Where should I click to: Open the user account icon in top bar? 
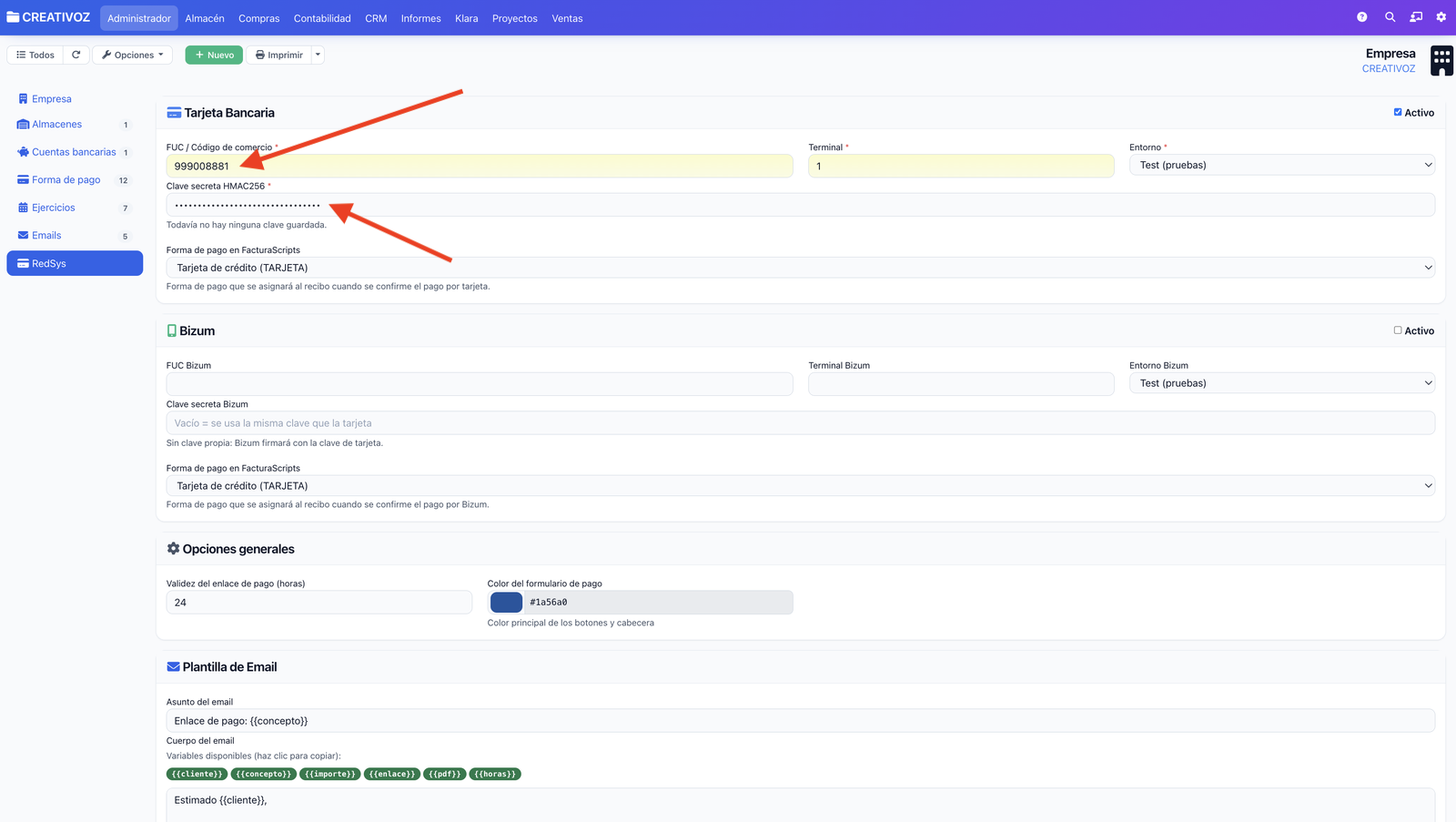(1416, 17)
